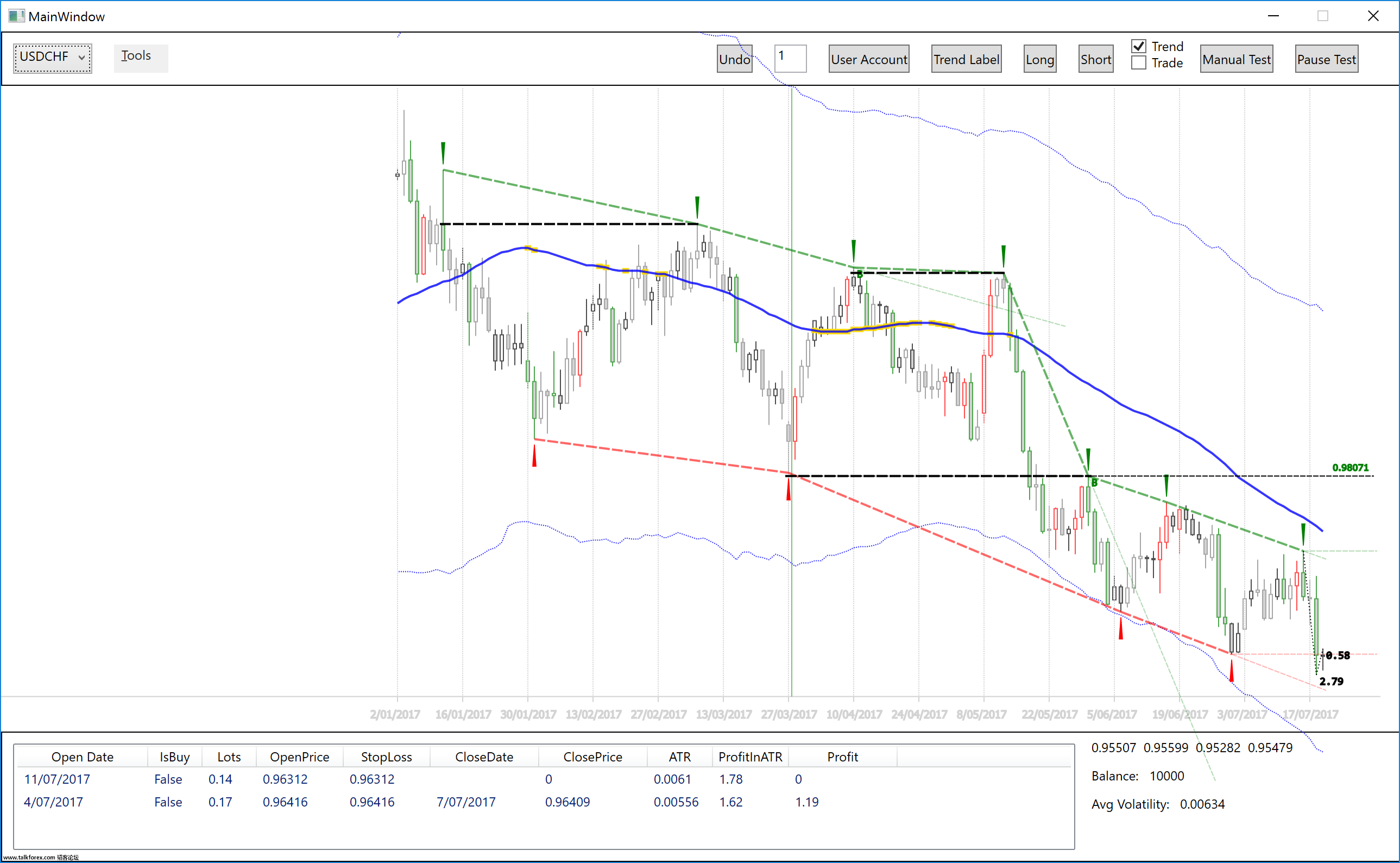Viewport: 1400px width, 863px height.
Task: Click the profit value 1.19
Action: point(806,802)
